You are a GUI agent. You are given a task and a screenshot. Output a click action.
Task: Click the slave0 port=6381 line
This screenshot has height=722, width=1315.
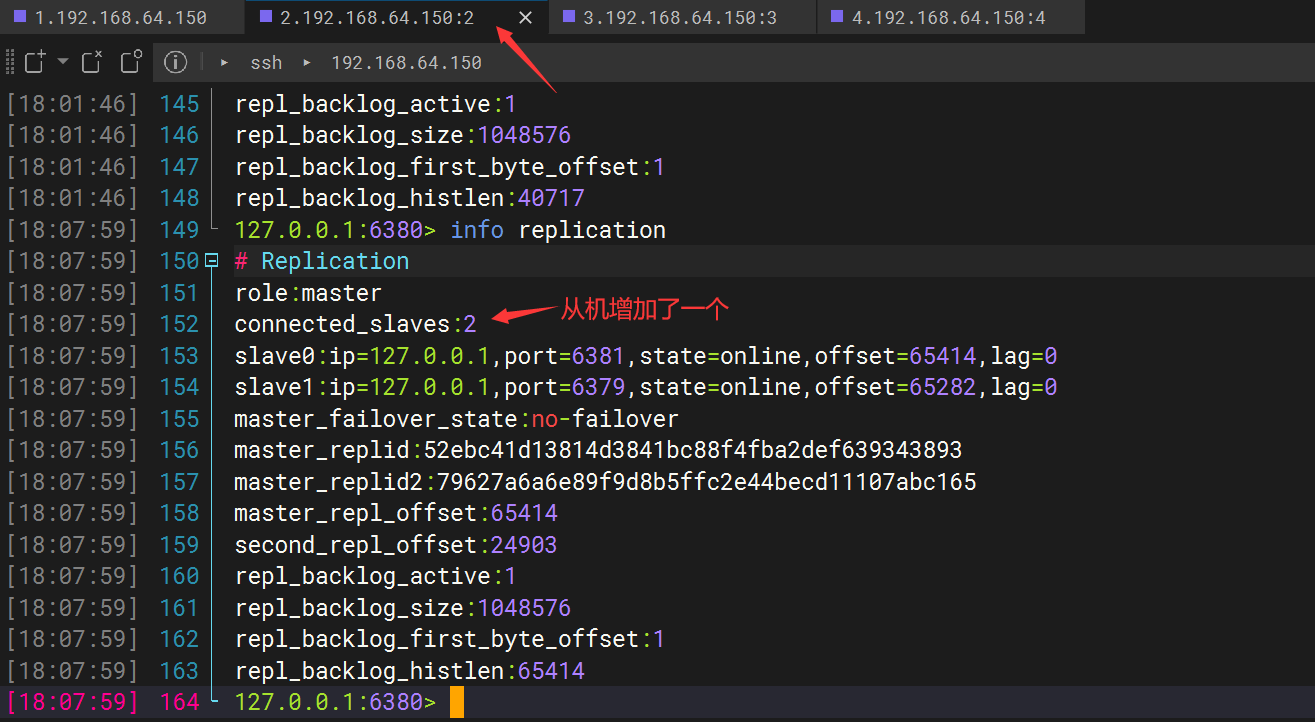[646, 356]
